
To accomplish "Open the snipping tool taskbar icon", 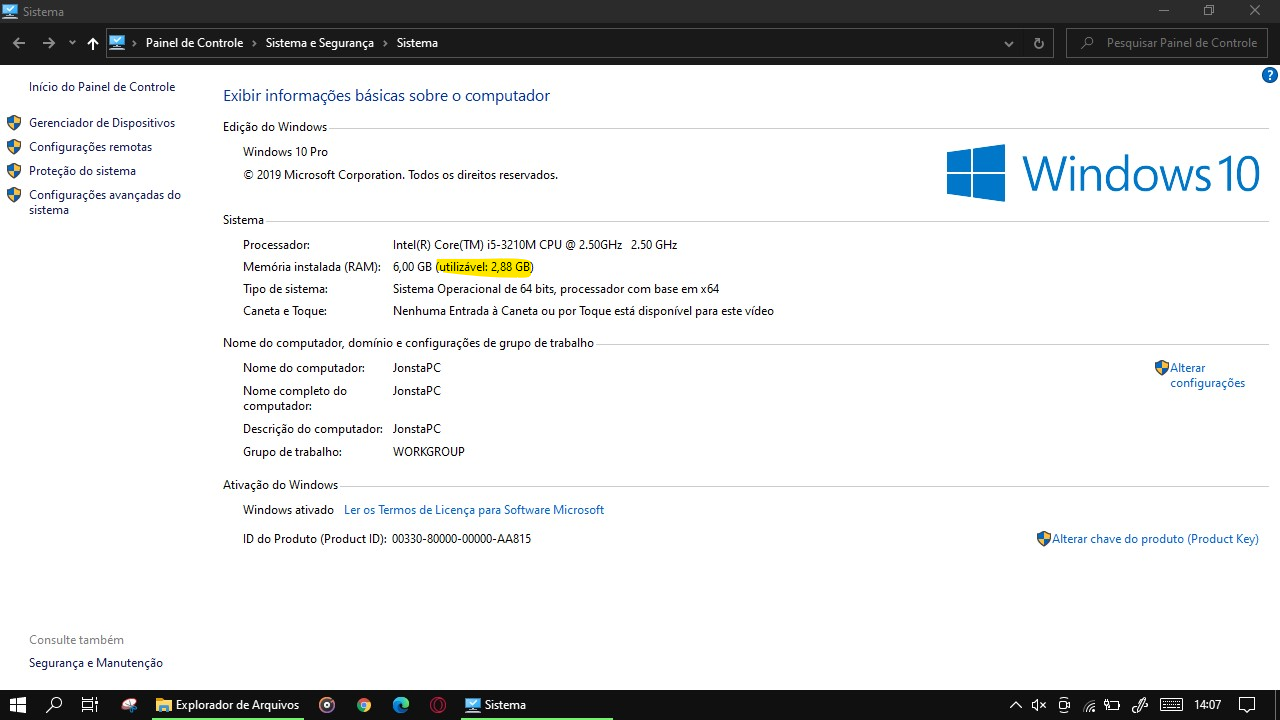I will click(x=129, y=705).
